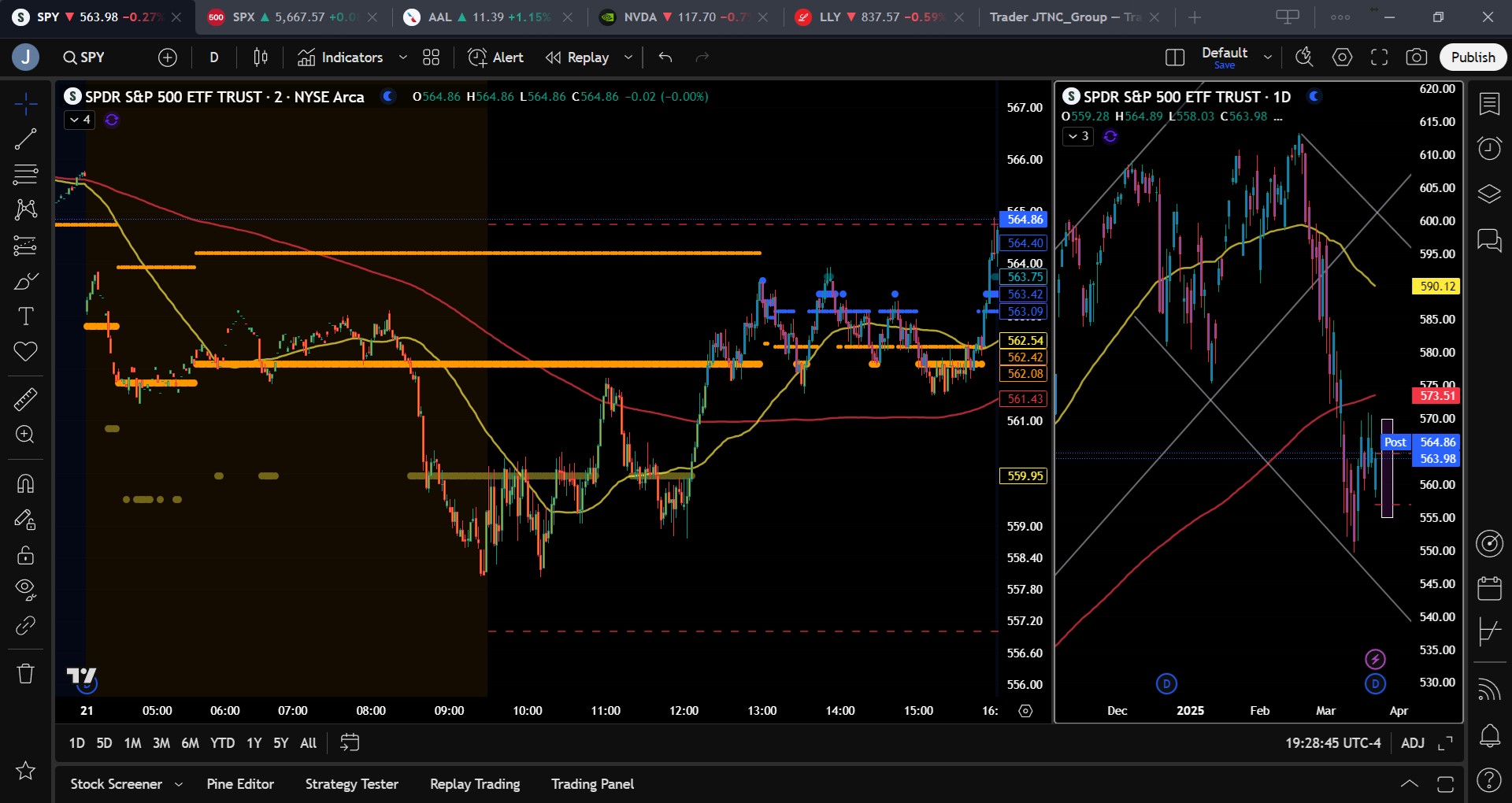
Task: Open the quick search lightning icon
Action: click(x=1305, y=57)
